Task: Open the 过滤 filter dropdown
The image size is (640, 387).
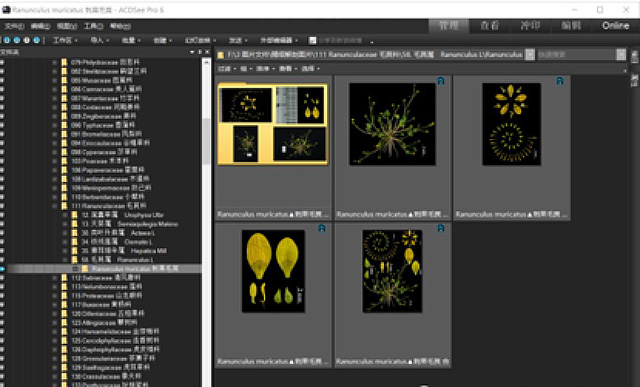Action: point(227,69)
